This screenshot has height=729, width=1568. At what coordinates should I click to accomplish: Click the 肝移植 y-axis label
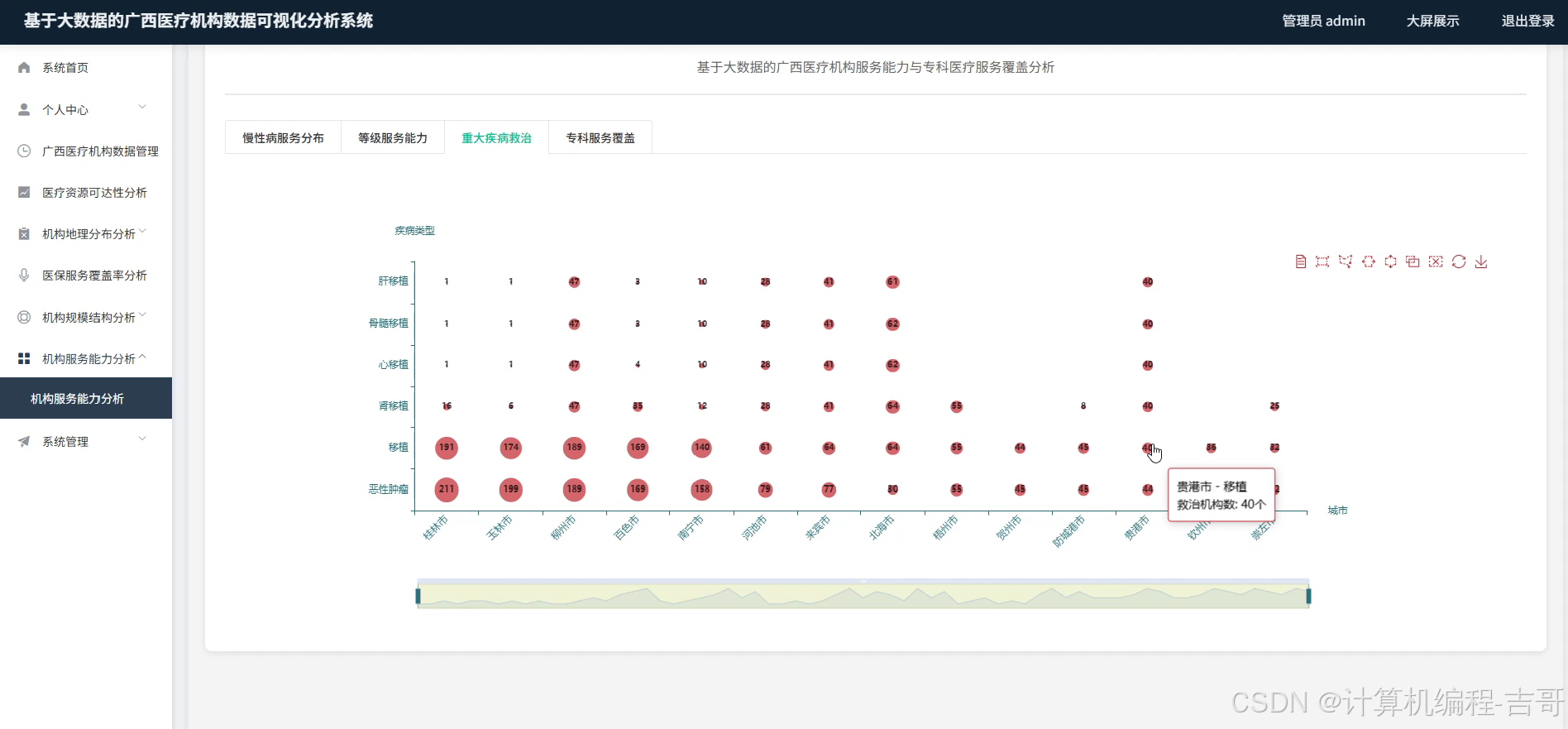(x=393, y=281)
